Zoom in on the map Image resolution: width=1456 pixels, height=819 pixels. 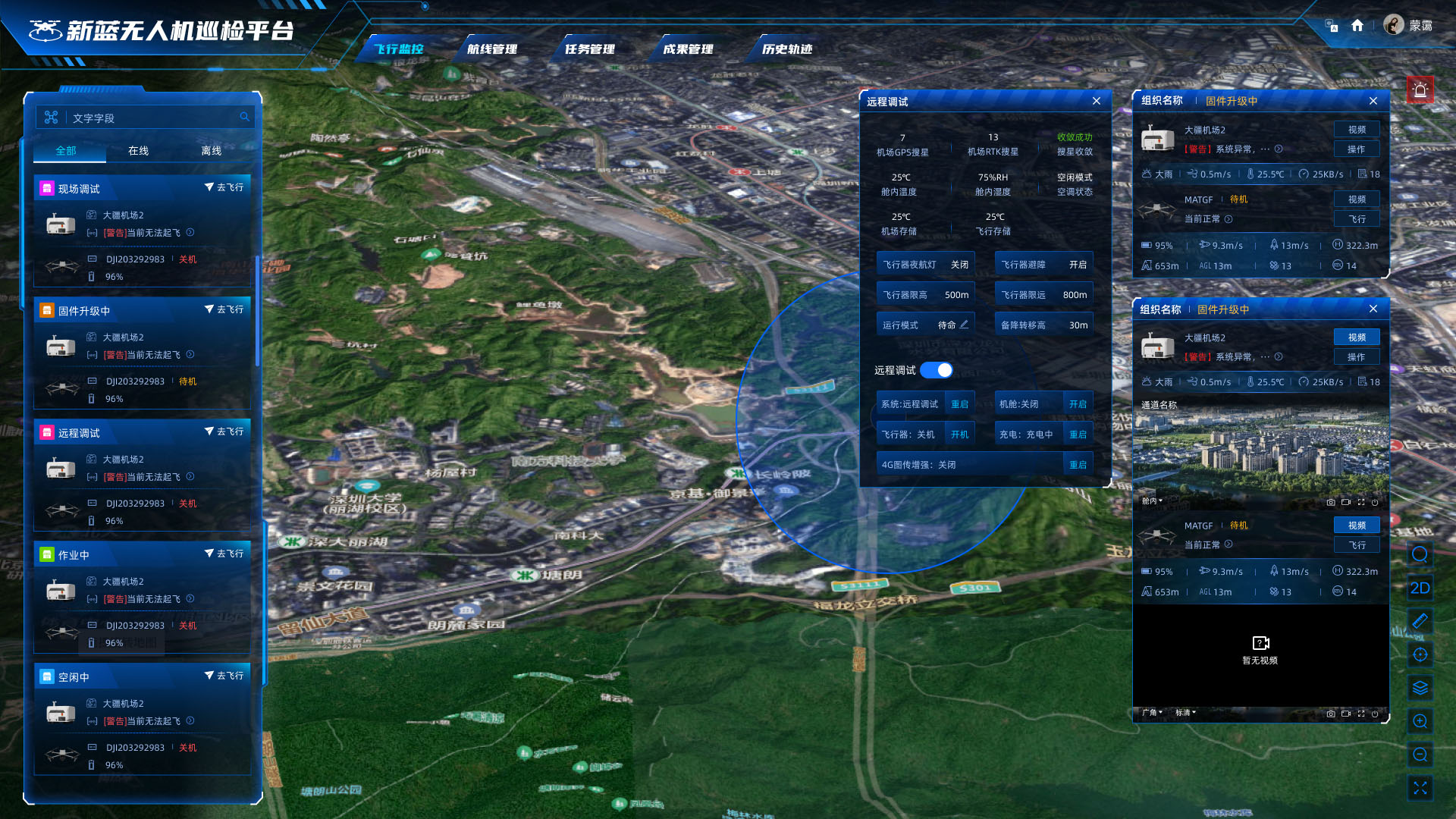tap(1420, 721)
